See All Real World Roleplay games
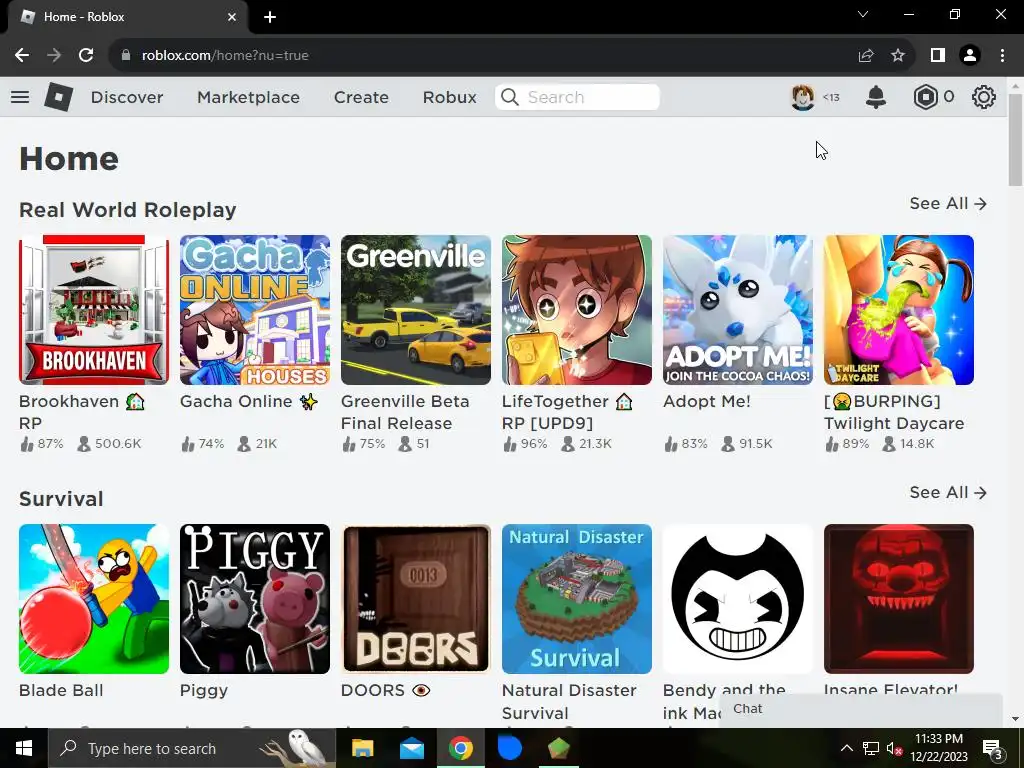Screen dimensions: 1024x768 948,204
